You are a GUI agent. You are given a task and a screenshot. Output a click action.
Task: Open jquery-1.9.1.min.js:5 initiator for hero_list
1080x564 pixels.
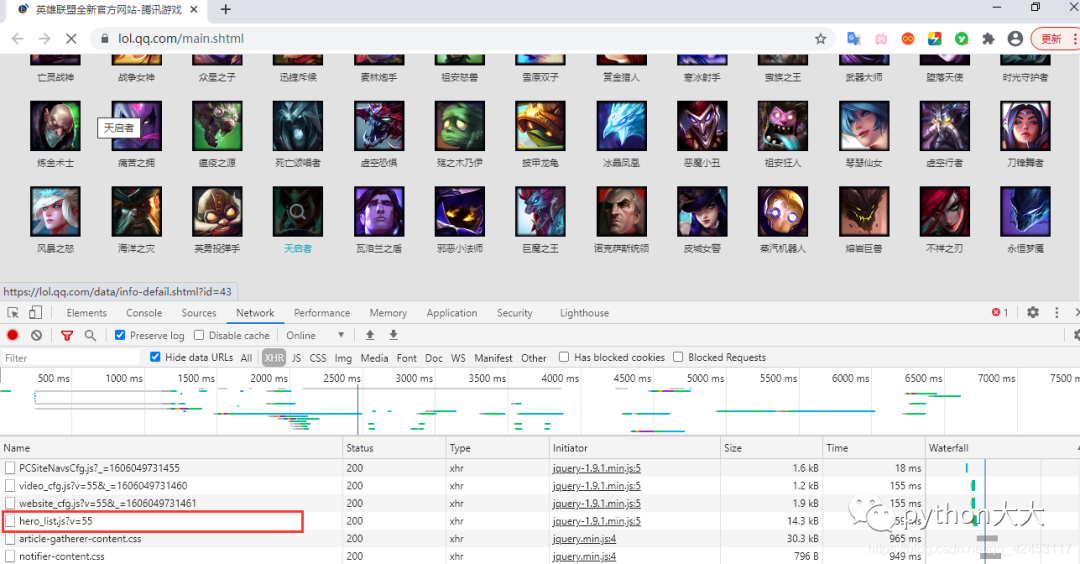pos(596,521)
